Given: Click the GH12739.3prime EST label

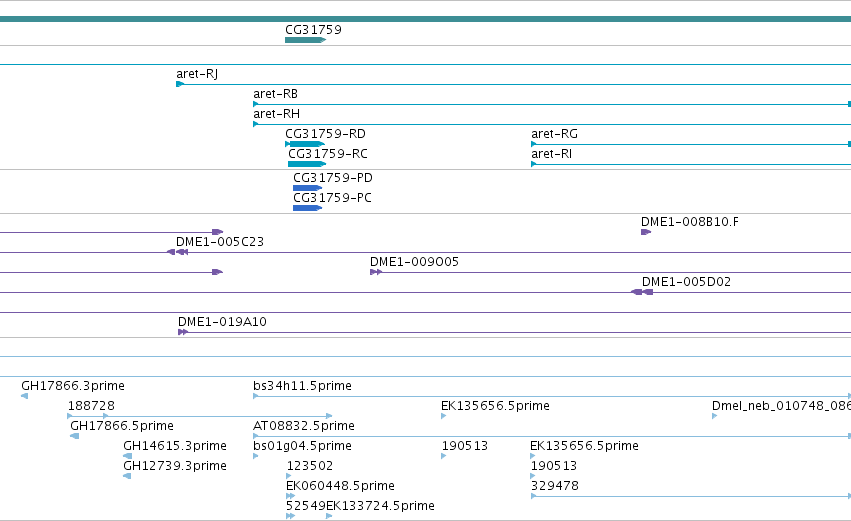Looking at the screenshot, I should coord(175,466).
